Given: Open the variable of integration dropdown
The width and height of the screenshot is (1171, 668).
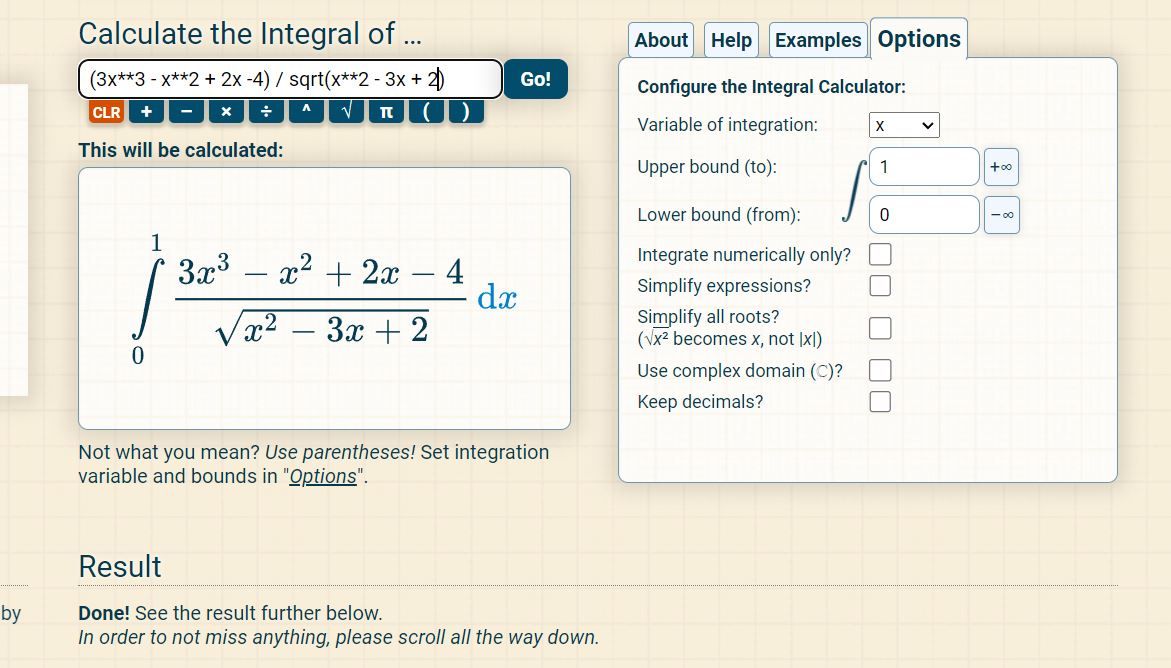Looking at the screenshot, I should point(904,126).
